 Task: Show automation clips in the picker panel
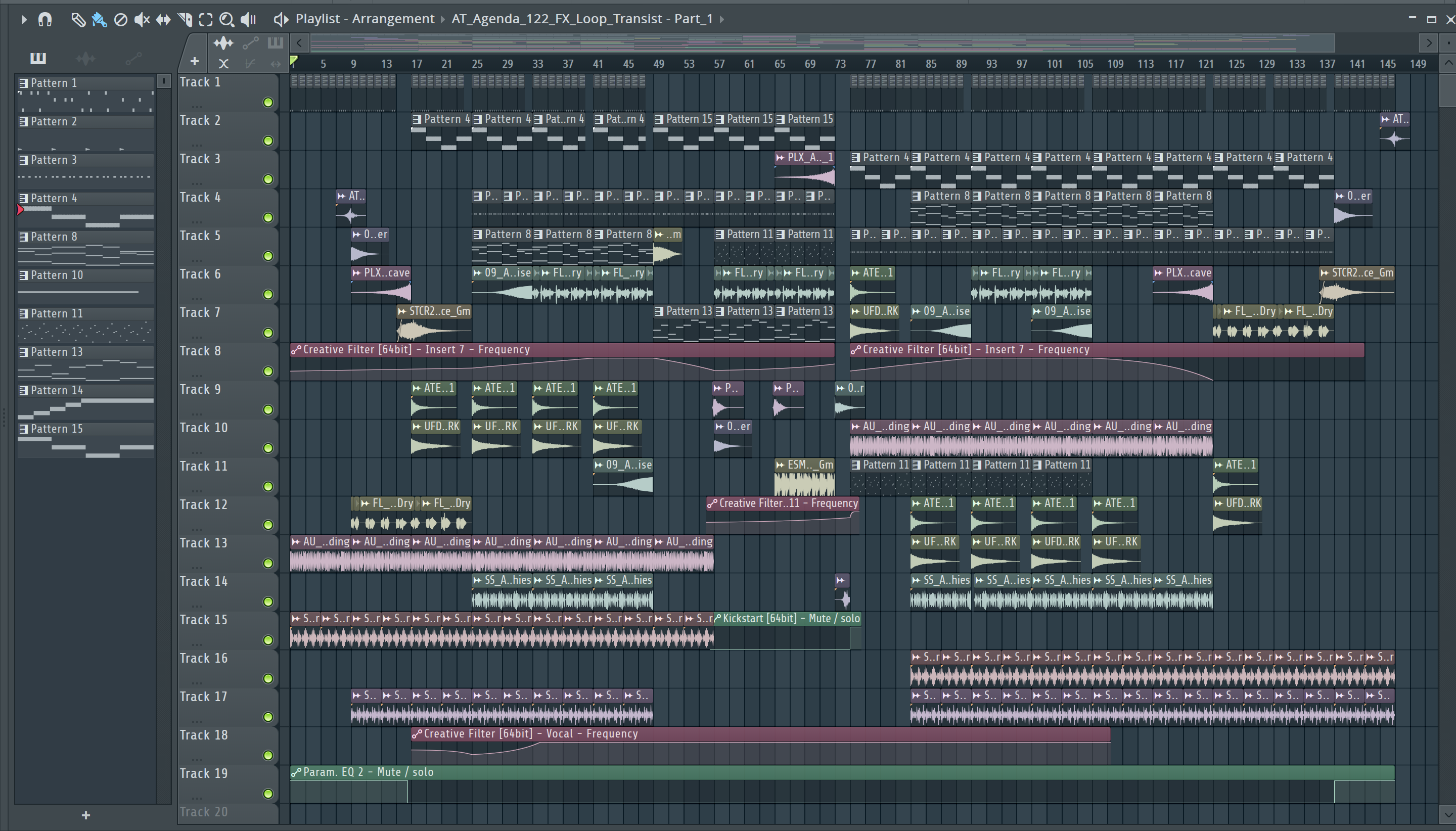pyautogui.click(x=133, y=58)
